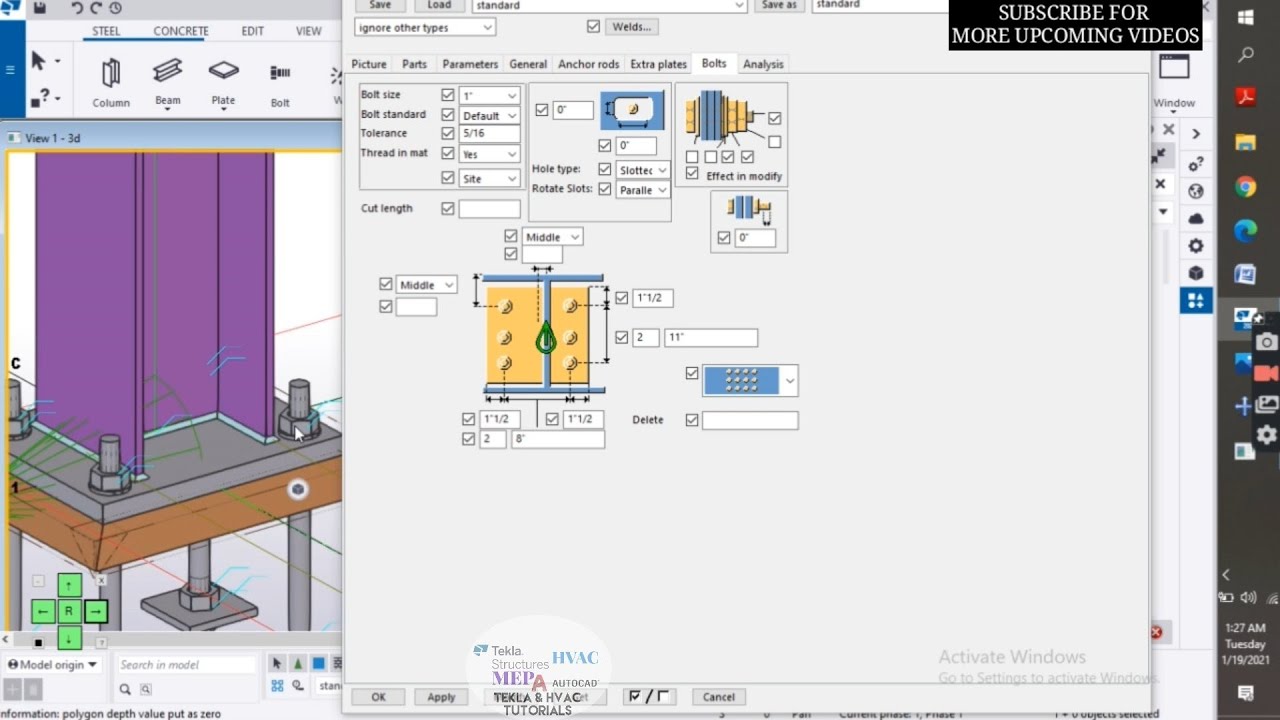This screenshot has width=1280, height=720.
Task: Click the selection arrow tool
Action: pos(39,61)
